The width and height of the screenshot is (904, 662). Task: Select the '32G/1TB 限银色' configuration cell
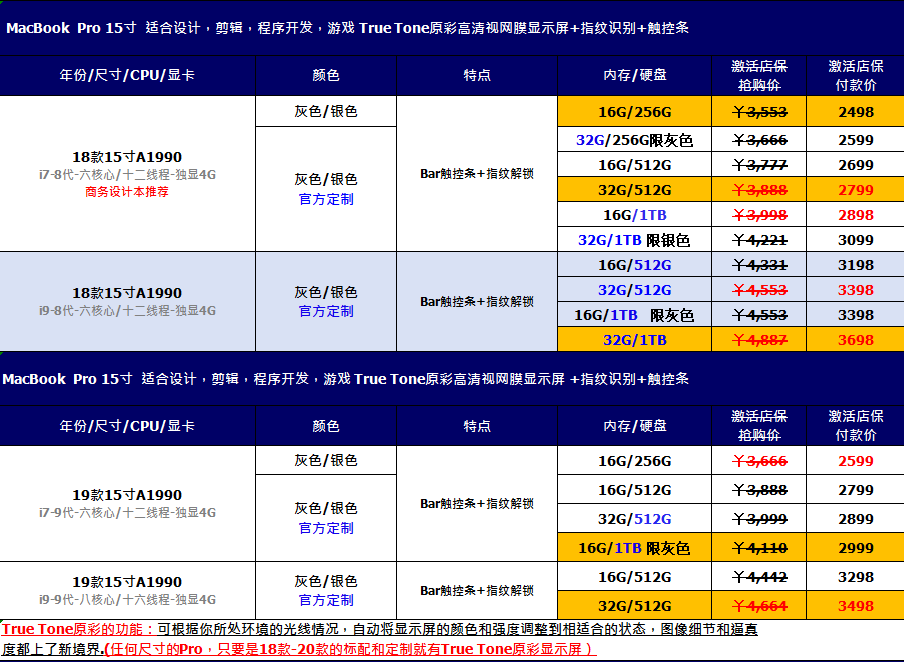tap(634, 240)
